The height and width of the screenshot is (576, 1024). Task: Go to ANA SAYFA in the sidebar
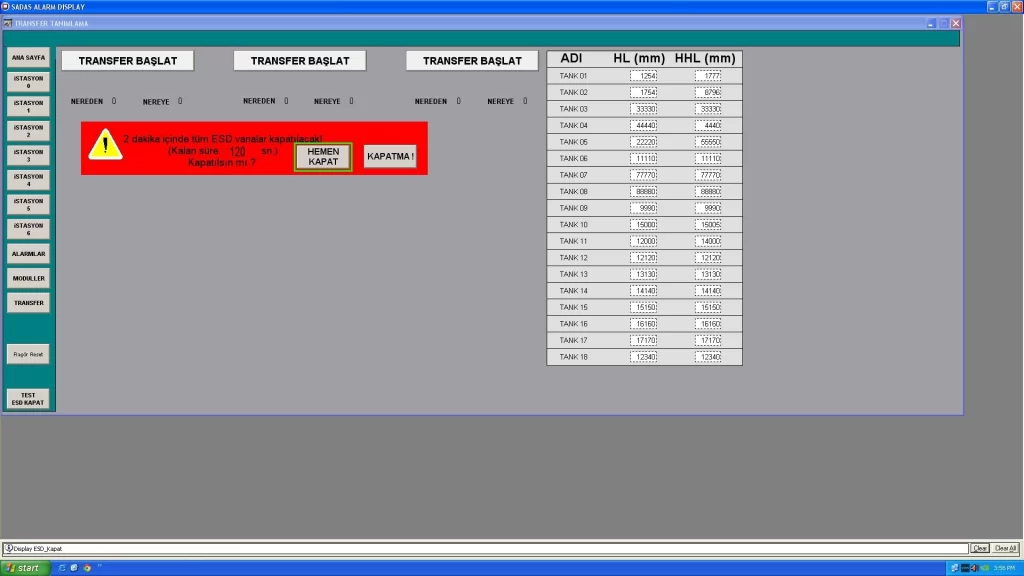28,57
